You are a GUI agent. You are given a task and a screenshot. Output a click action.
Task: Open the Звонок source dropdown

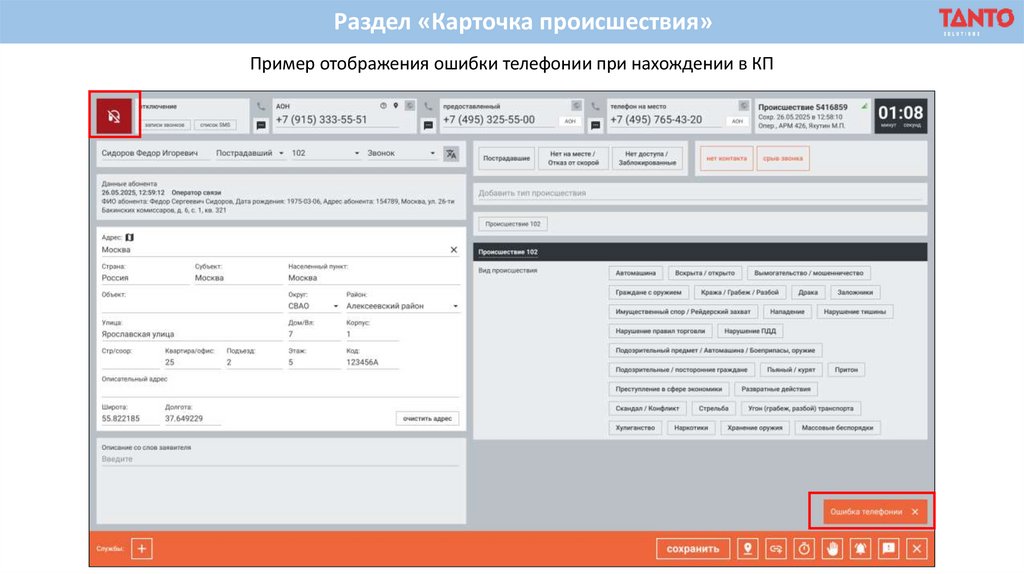click(401, 153)
